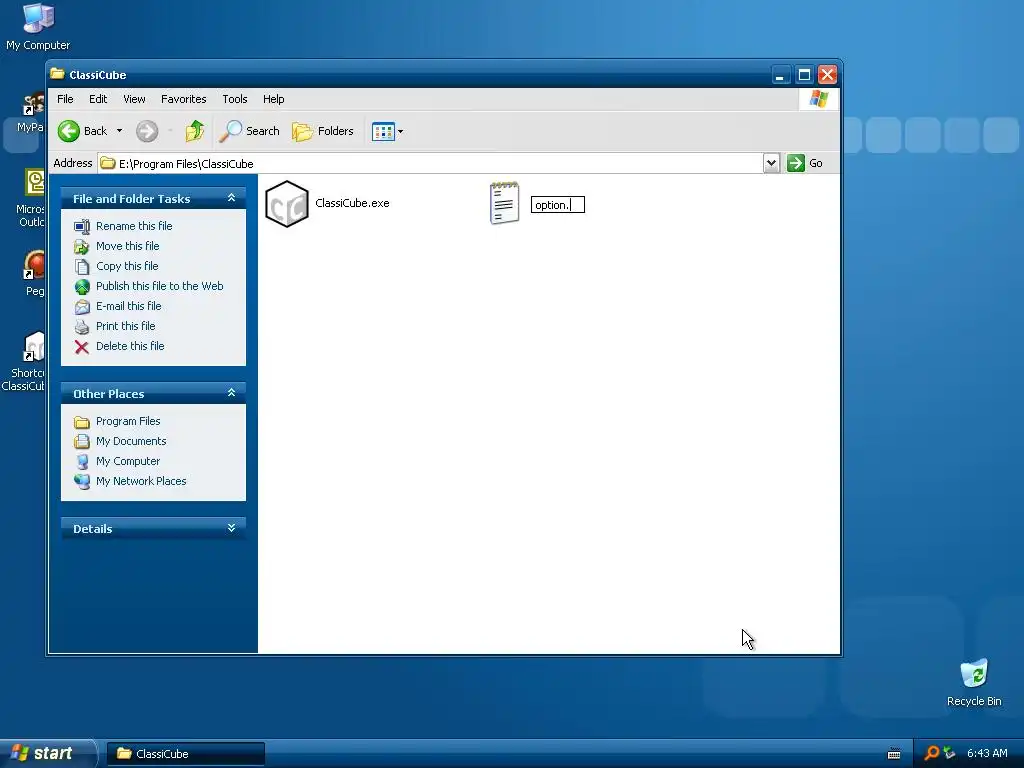
Task: Open the File menu
Action: tap(65, 99)
